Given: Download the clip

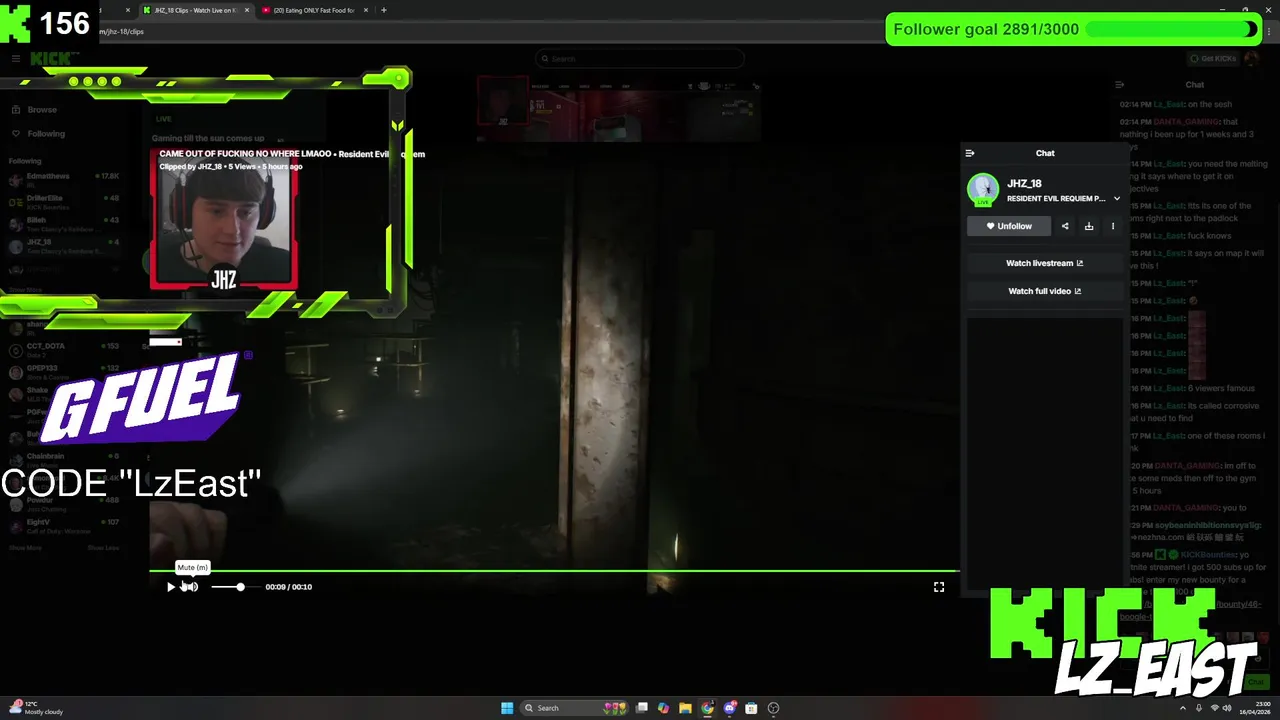Looking at the screenshot, I should (1089, 226).
